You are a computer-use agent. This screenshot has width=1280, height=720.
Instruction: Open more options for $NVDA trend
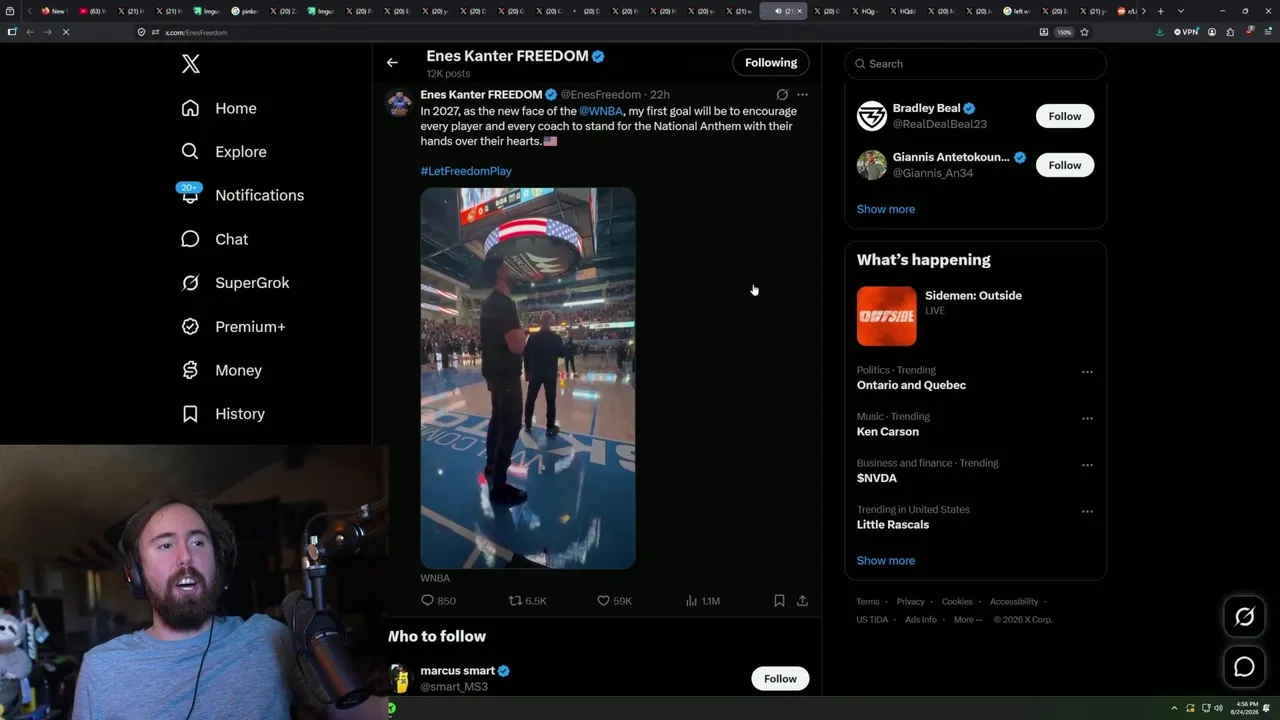click(1087, 465)
